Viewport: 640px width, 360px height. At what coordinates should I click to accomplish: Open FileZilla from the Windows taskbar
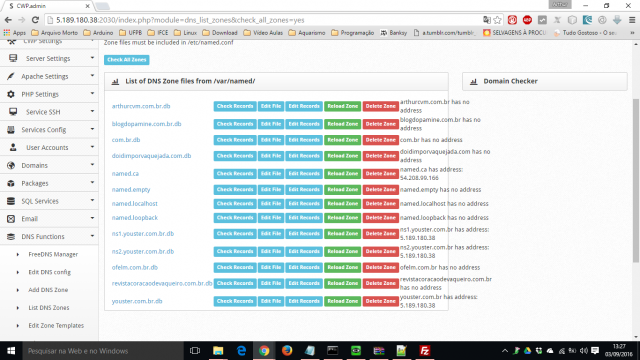tap(424, 351)
